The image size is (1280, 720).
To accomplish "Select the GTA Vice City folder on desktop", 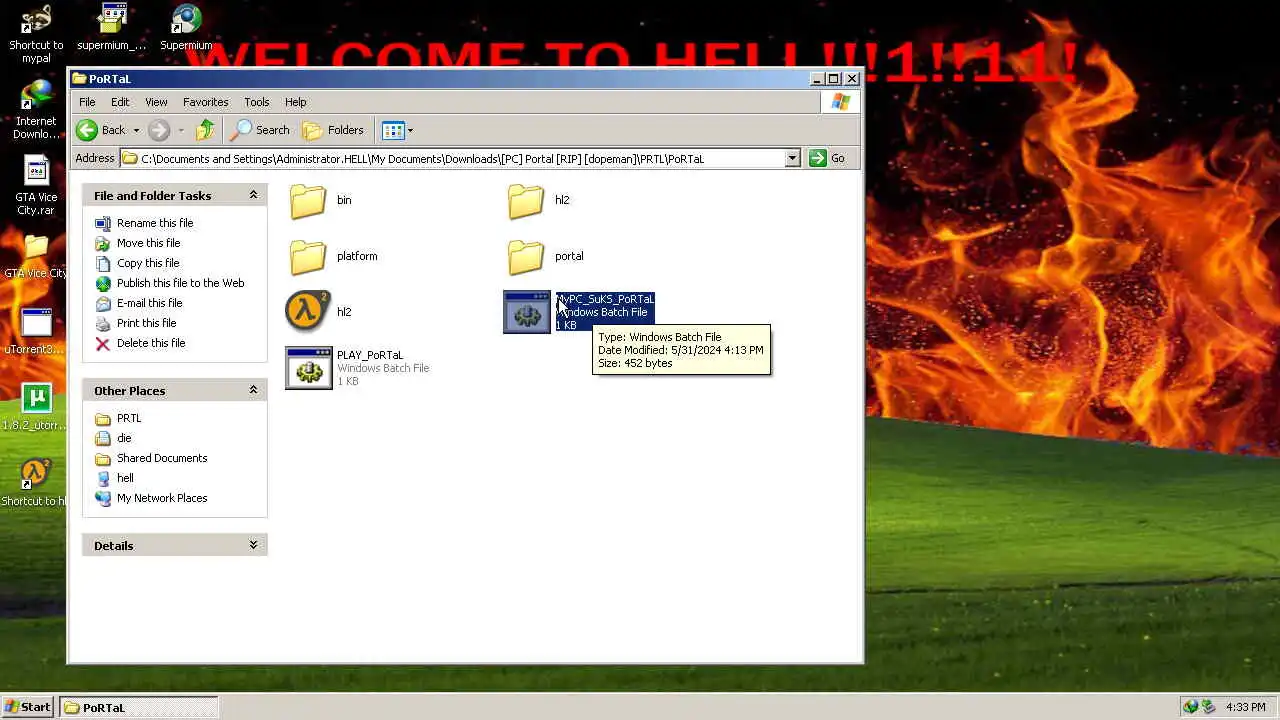I will pyautogui.click(x=36, y=257).
